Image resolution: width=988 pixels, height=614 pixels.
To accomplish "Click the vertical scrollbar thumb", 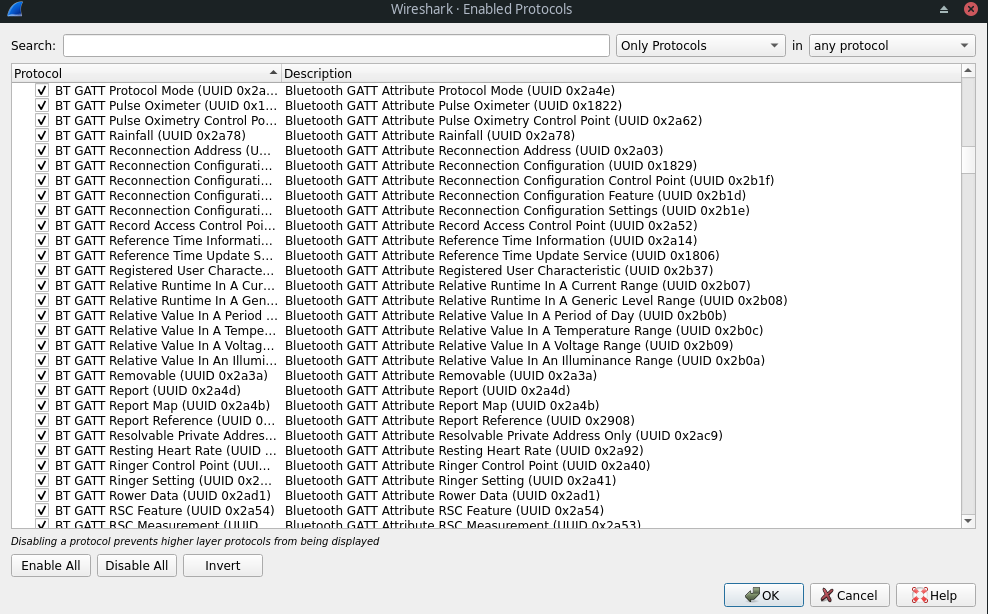I will 968,159.
